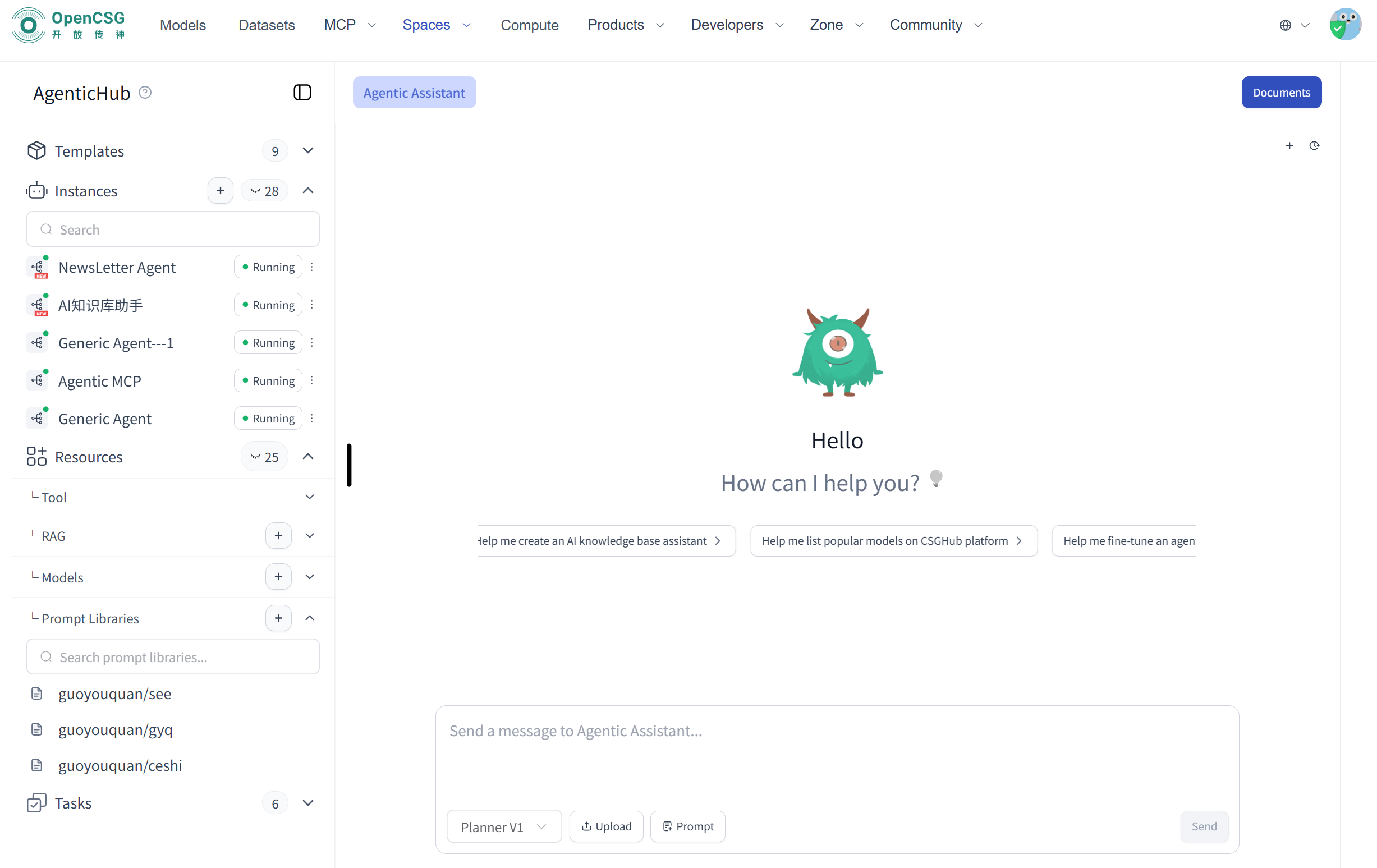Toggle Instances hidden count badge 28

(x=264, y=191)
